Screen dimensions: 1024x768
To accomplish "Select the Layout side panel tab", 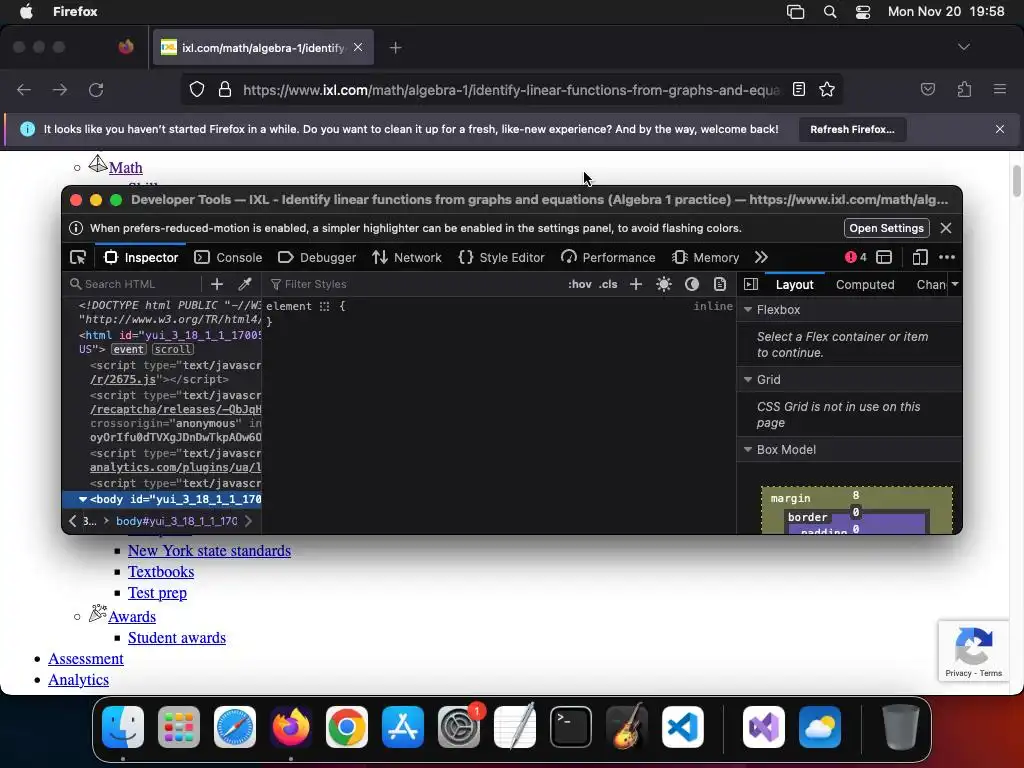I will [794, 285].
